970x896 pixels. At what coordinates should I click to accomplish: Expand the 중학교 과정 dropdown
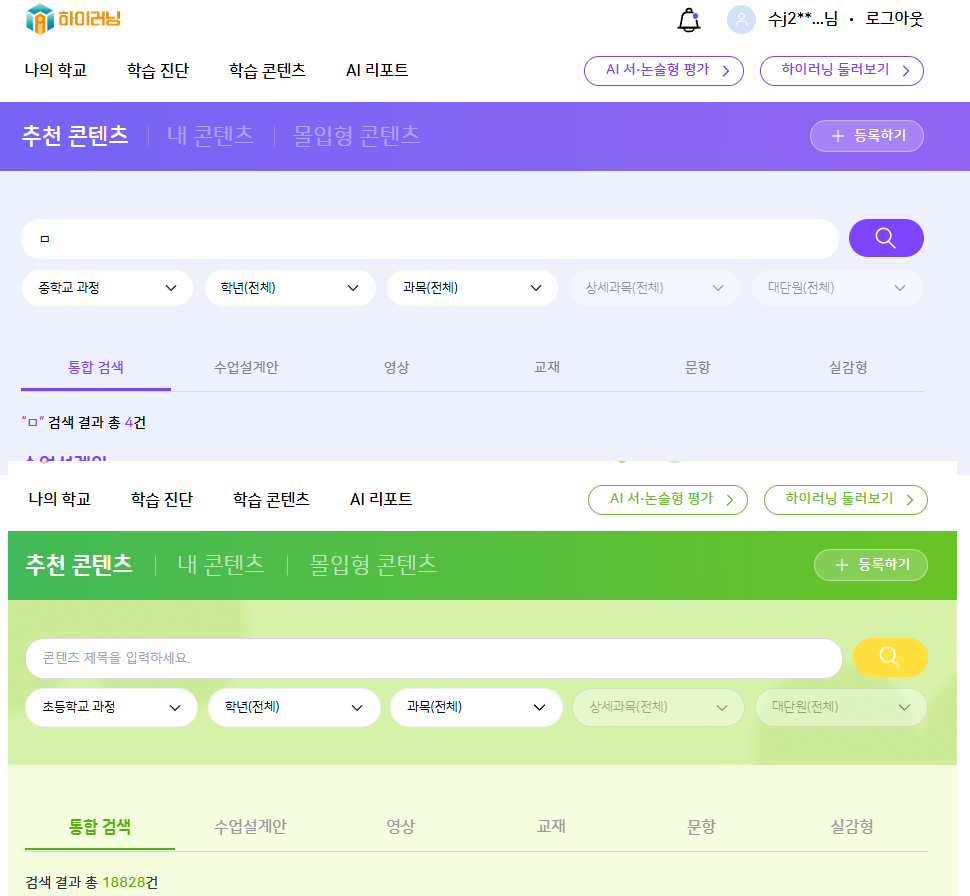point(107,288)
